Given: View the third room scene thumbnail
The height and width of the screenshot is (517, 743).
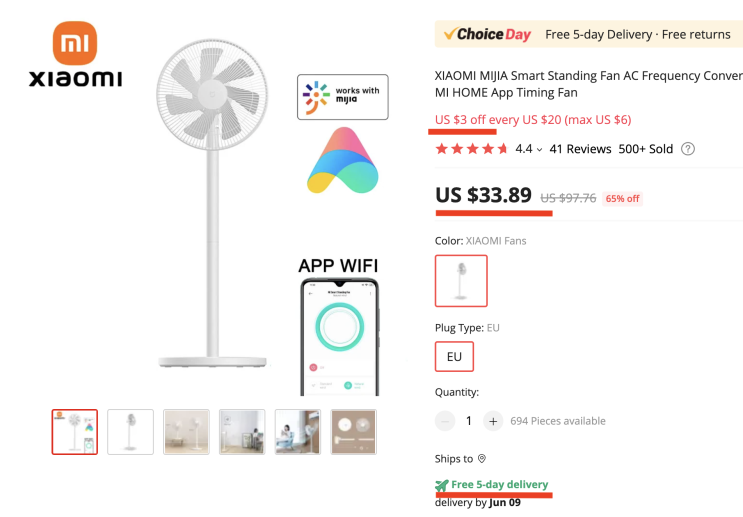Looking at the screenshot, I should [x=187, y=432].
